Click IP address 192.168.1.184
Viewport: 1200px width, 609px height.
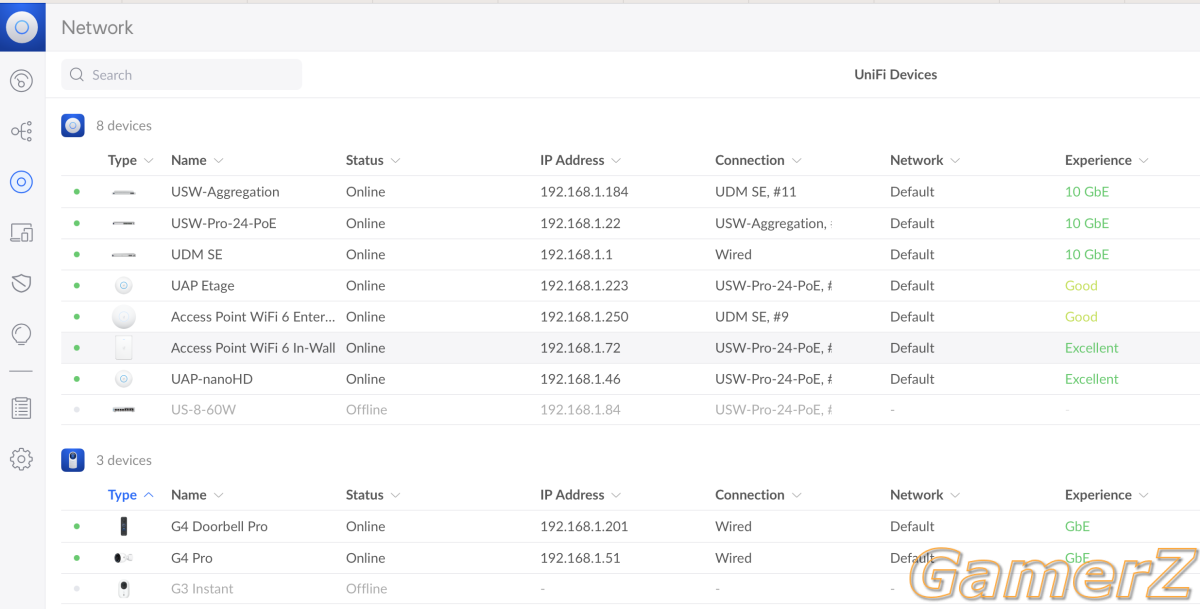[x=584, y=192]
